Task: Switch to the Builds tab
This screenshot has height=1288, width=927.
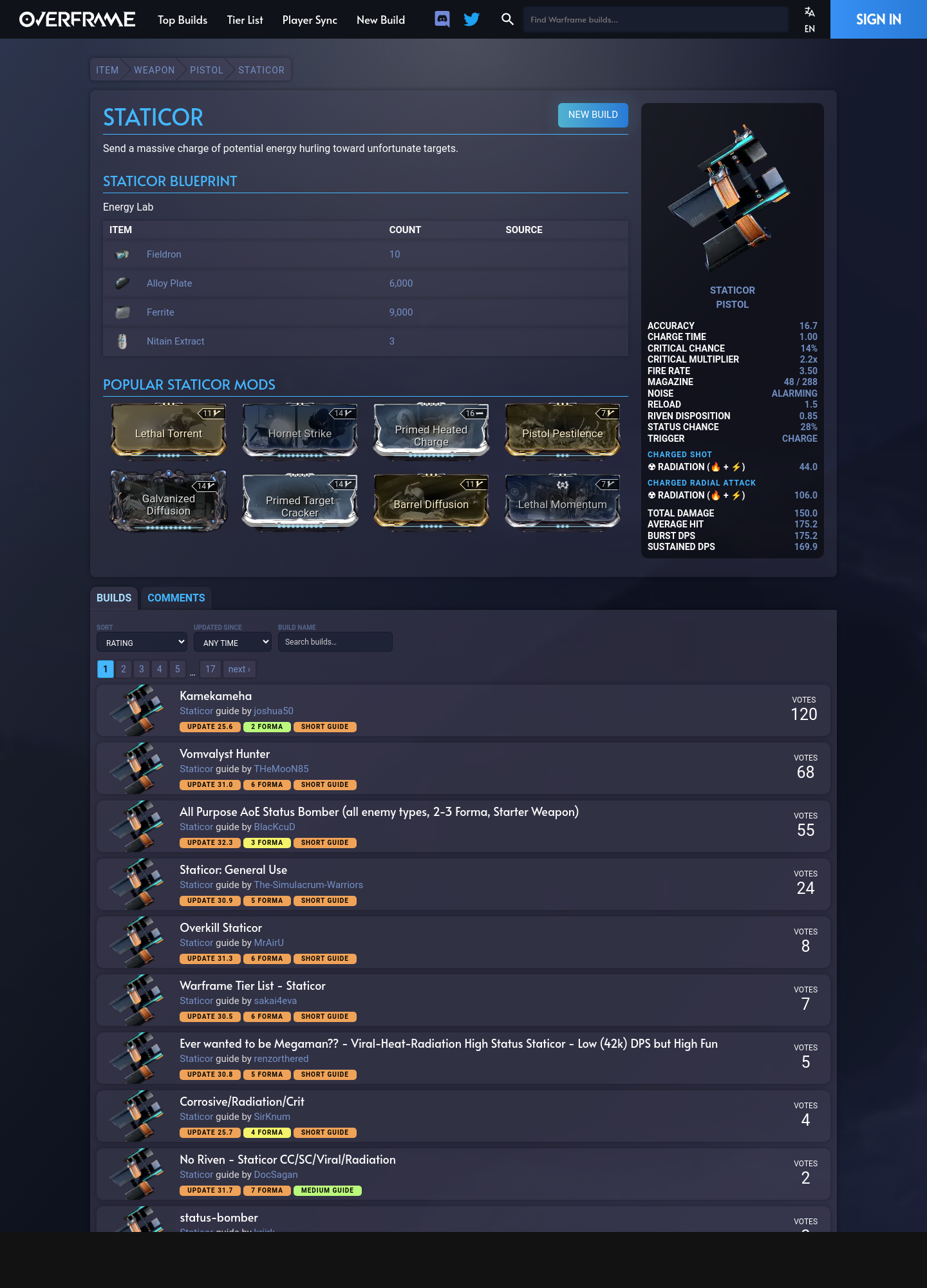Action: [114, 598]
